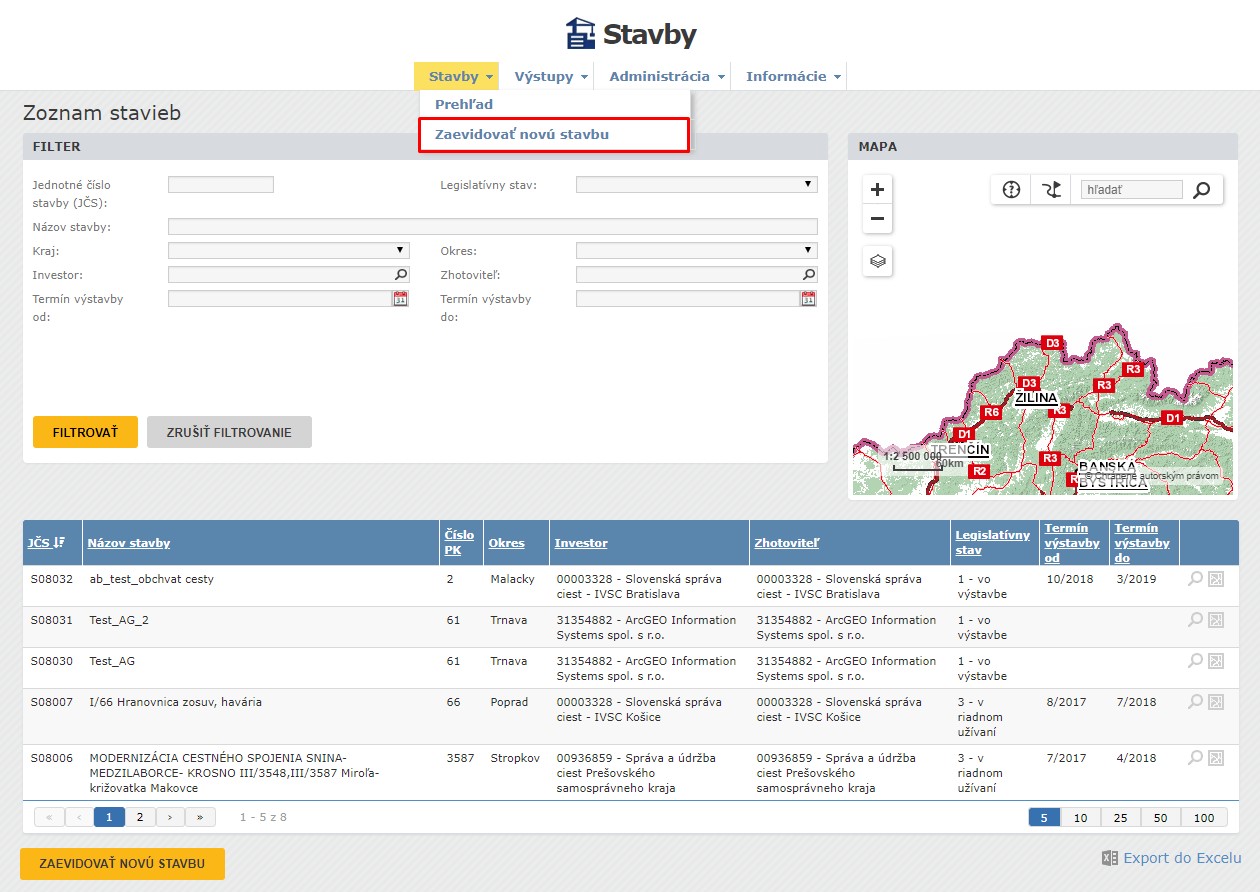Screen dimensions: 1260x892
Task: Click the route flag icon on map
Action: (1050, 190)
